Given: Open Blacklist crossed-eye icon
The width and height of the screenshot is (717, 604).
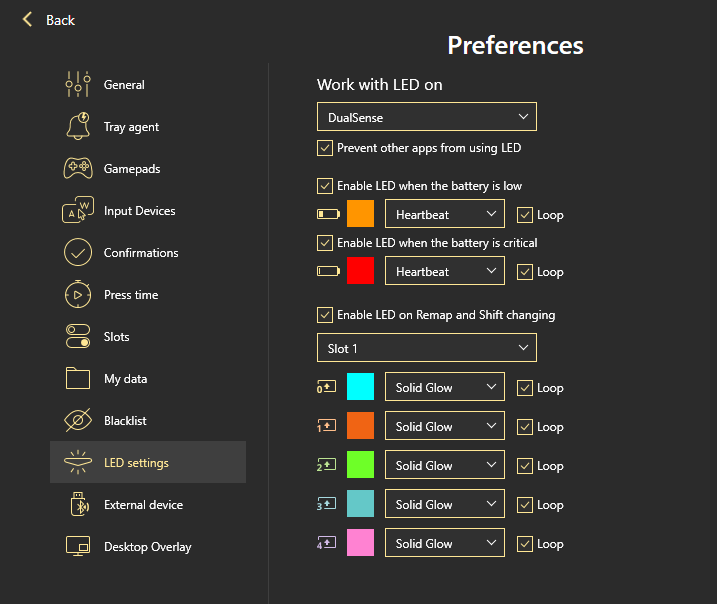Looking at the screenshot, I should click(78, 421).
